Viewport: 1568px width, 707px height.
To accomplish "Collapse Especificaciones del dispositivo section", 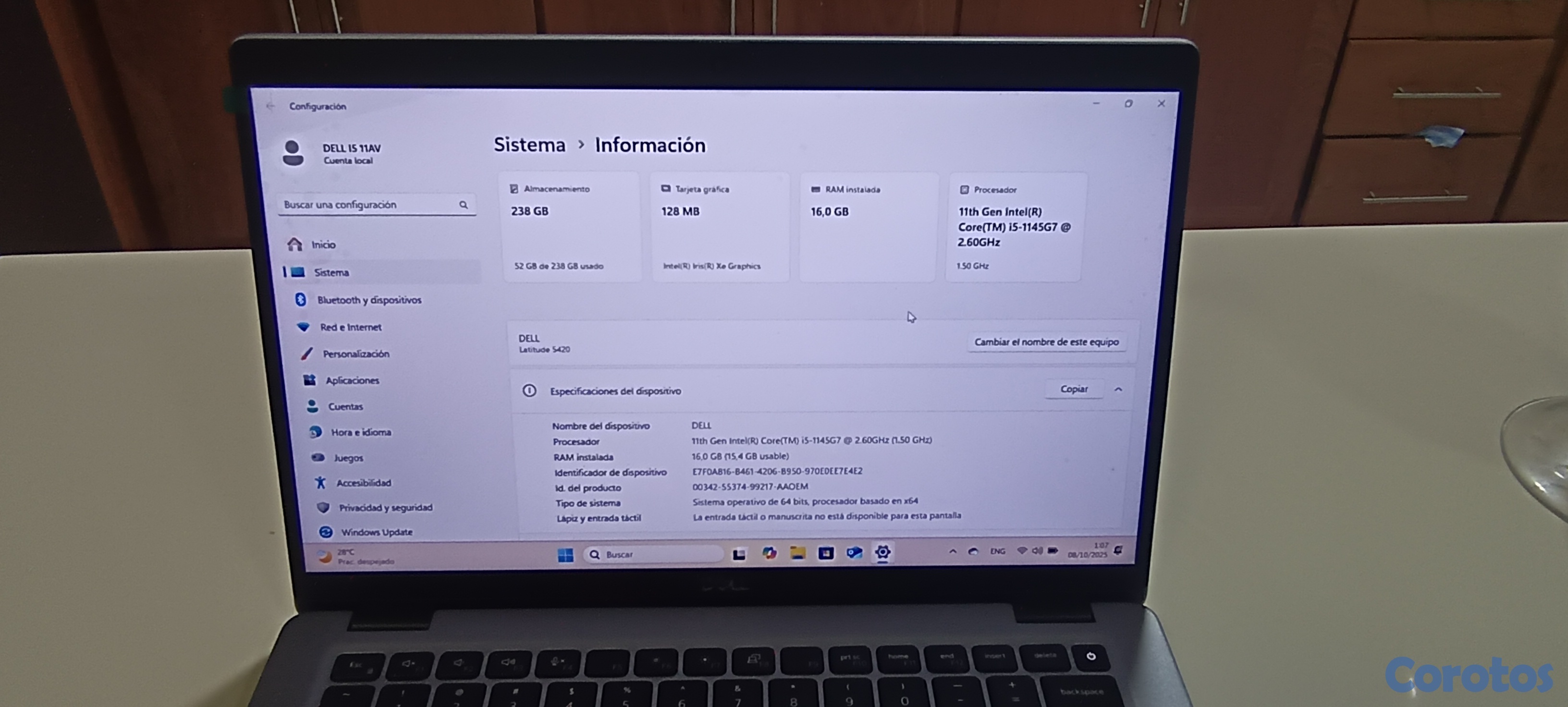I will [1118, 390].
